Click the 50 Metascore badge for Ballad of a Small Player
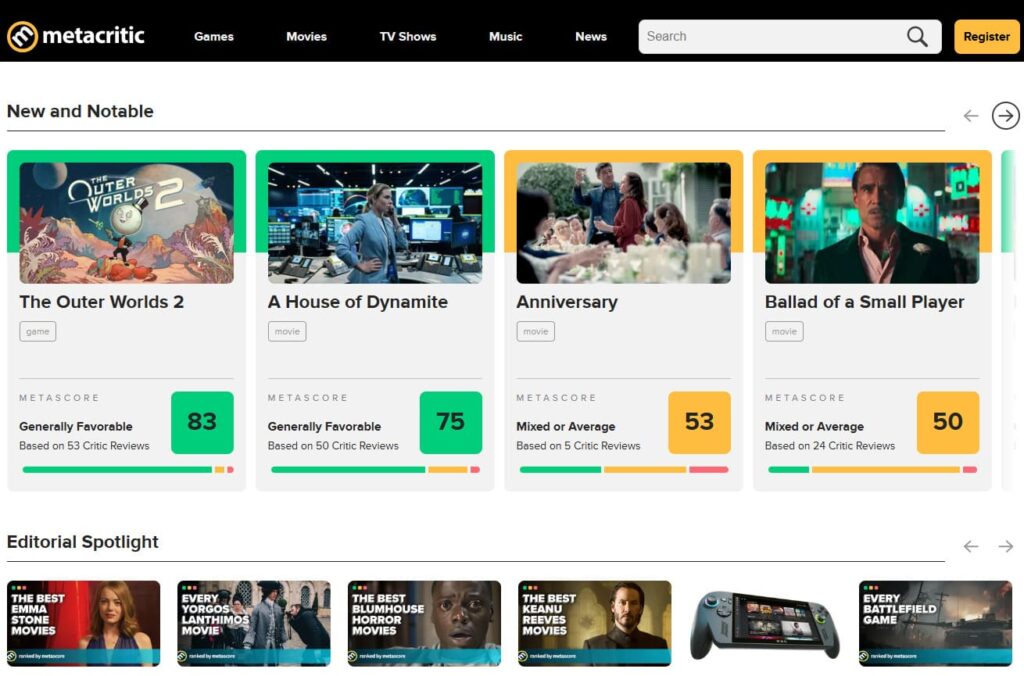1024x676 pixels. [947, 423]
